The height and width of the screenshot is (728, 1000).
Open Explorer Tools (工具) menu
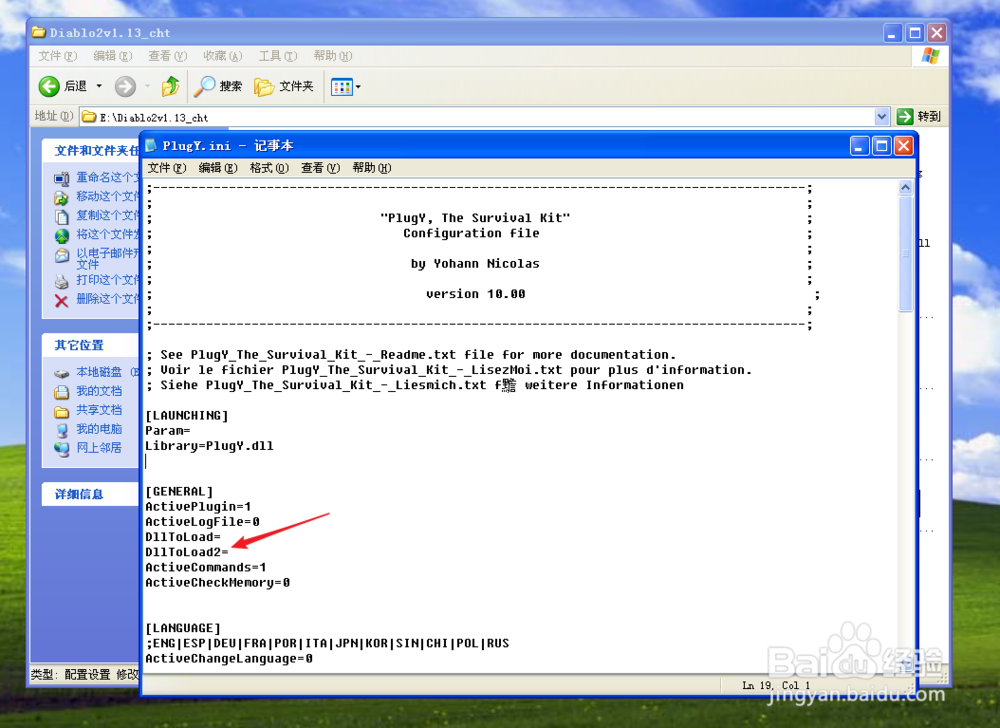278,56
